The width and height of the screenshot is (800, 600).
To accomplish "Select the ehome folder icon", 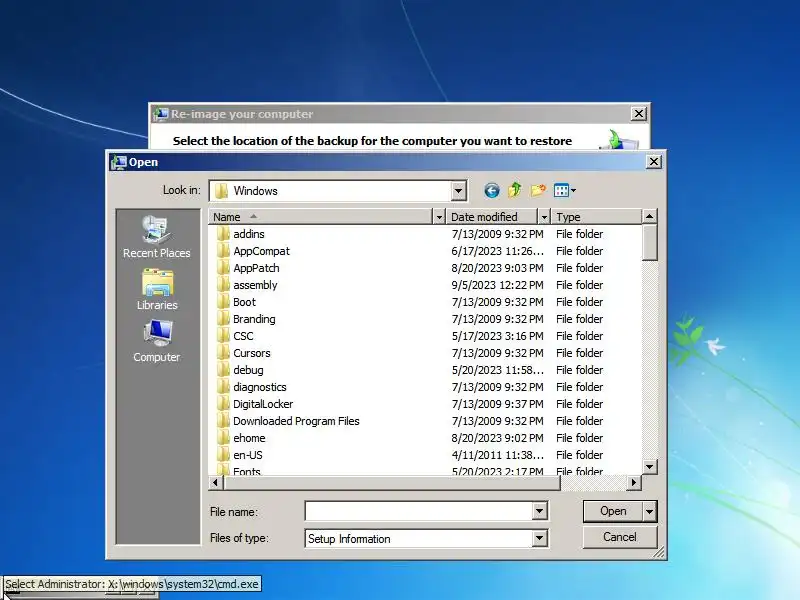I will (x=223, y=438).
